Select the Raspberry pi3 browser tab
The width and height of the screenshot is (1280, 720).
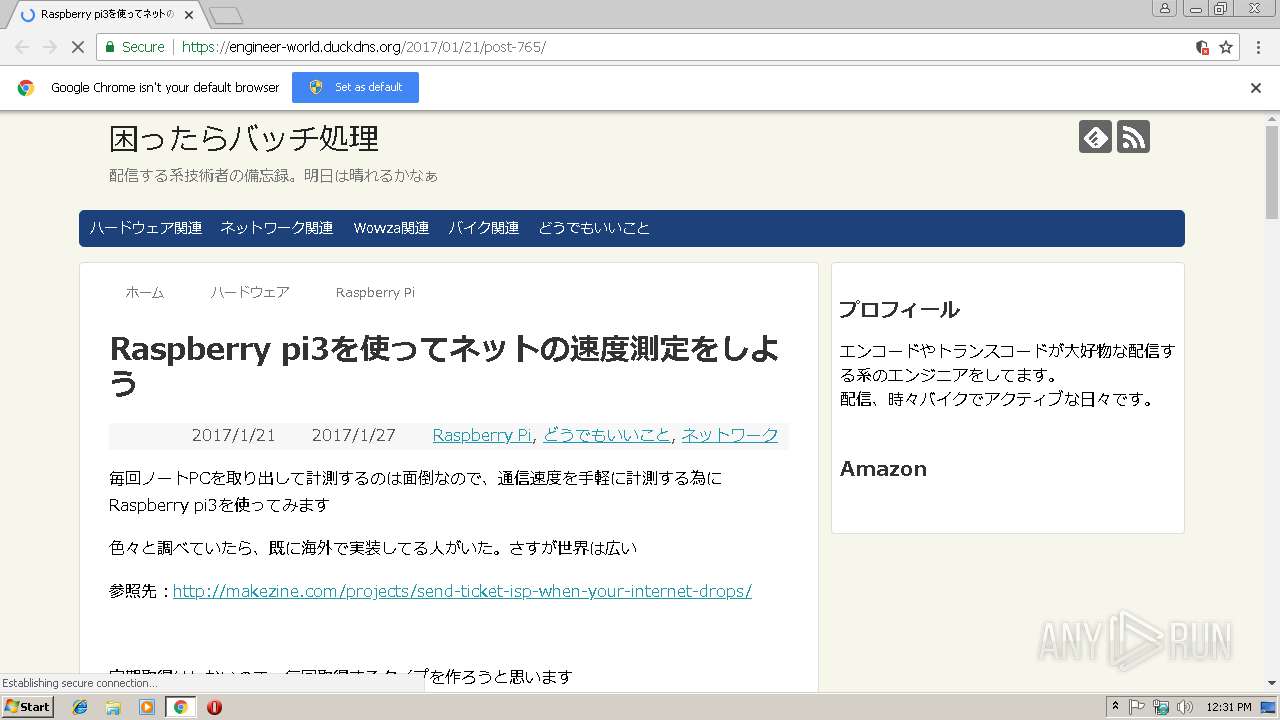coord(104,15)
